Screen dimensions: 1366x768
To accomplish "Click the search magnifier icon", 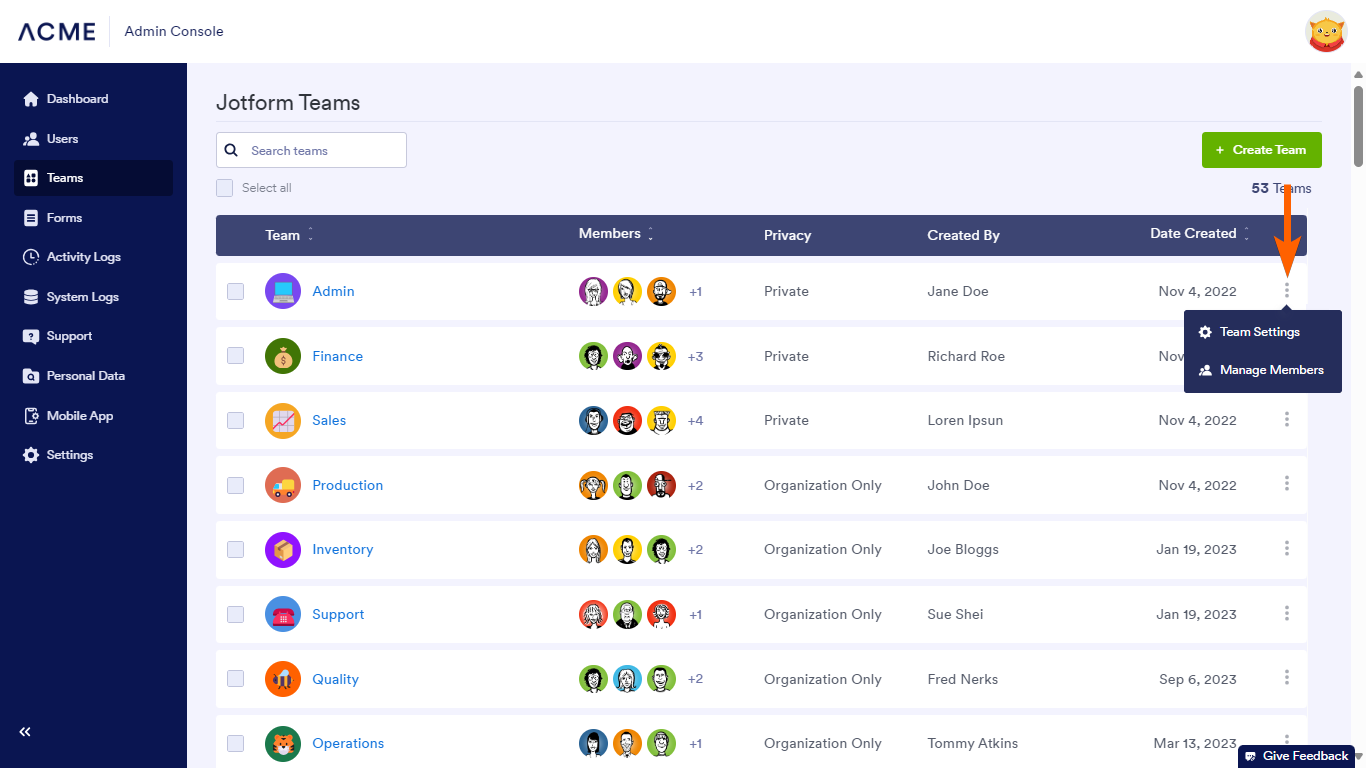I will tap(231, 150).
